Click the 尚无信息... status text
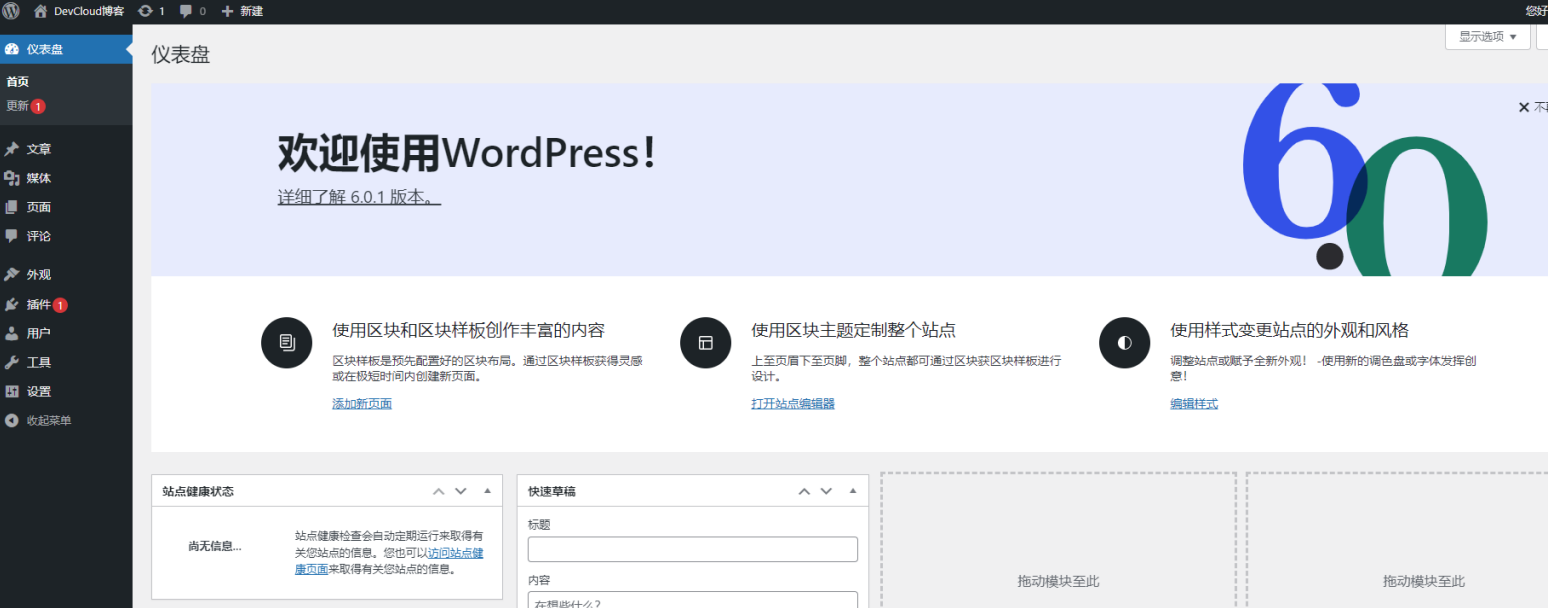Image resolution: width=1548 pixels, height=608 pixels. (215, 546)
